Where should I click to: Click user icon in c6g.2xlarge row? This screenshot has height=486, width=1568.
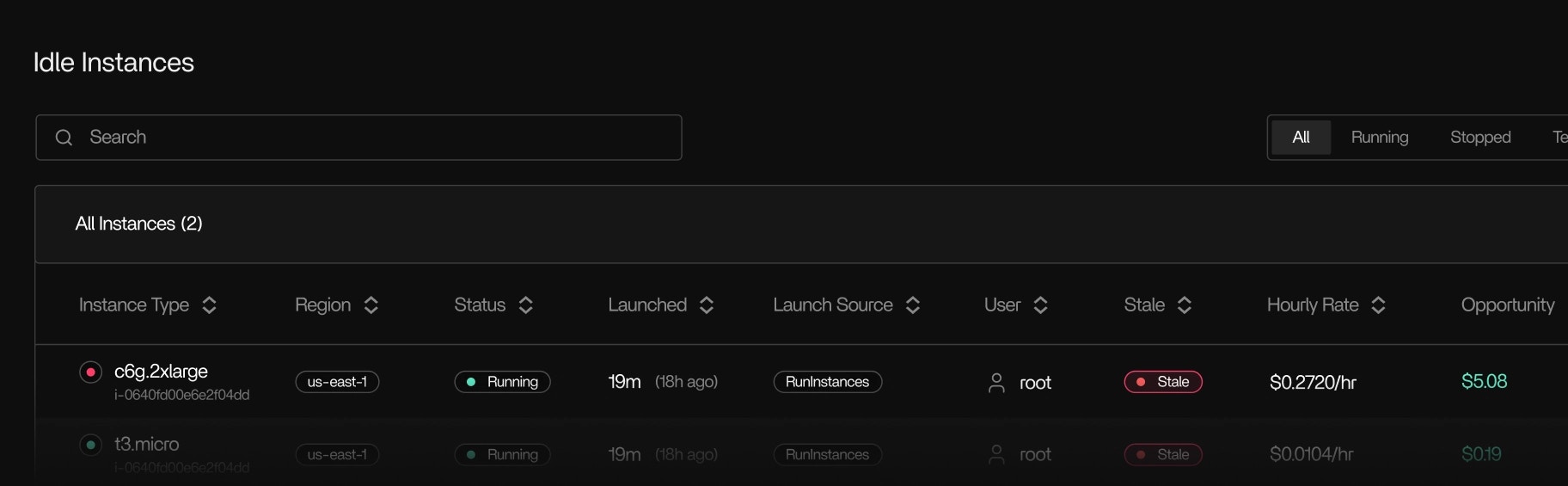coord(996,383)
